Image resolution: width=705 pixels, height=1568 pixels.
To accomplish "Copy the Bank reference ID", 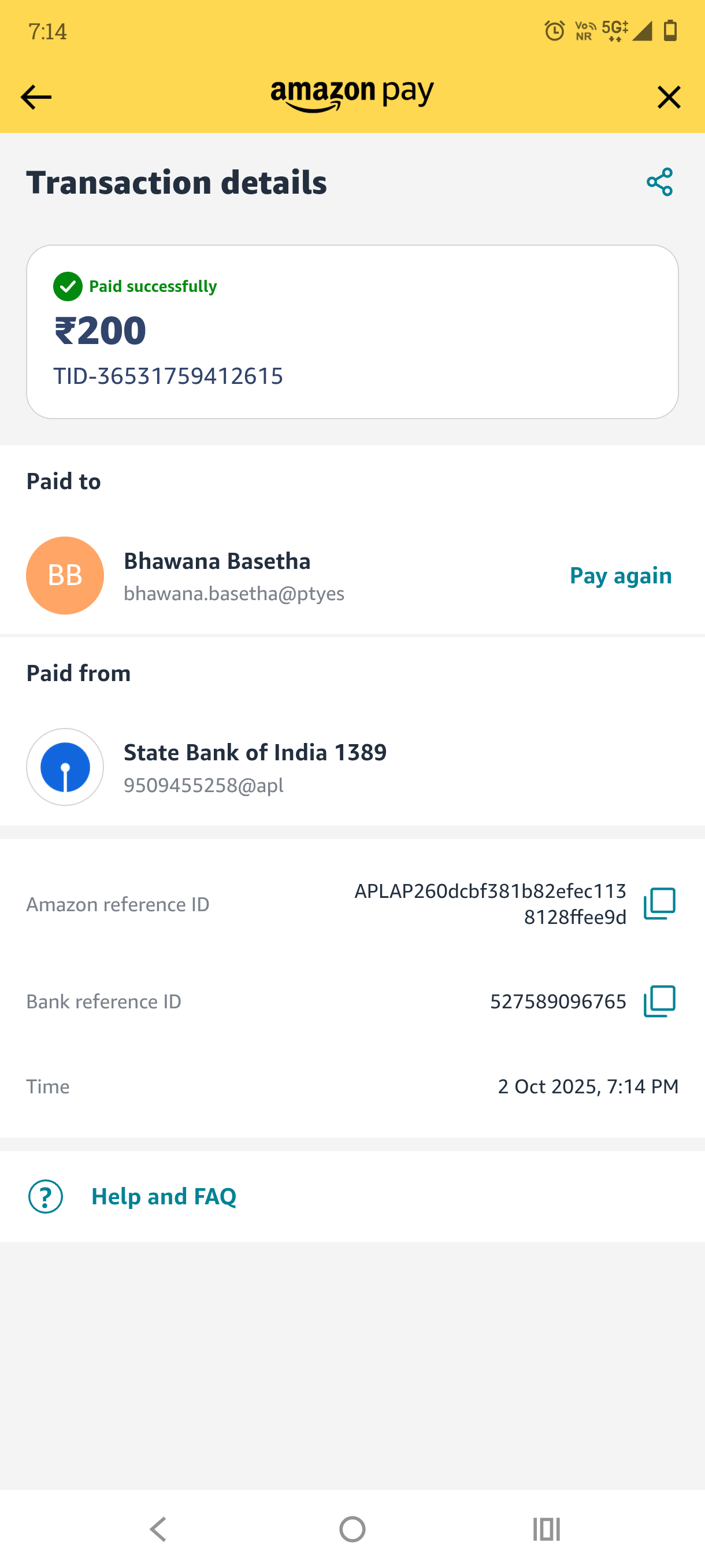I will [659, 1001].
